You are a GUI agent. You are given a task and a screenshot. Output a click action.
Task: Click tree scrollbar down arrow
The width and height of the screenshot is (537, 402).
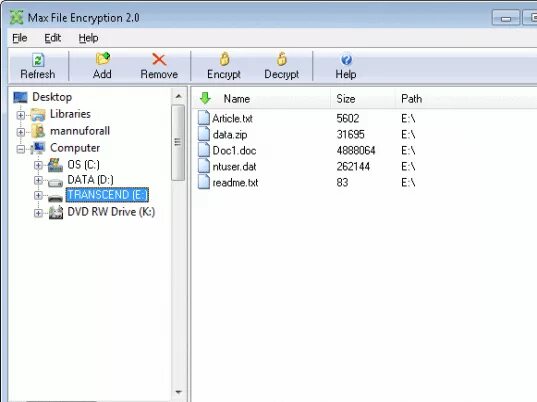[178, 392]
